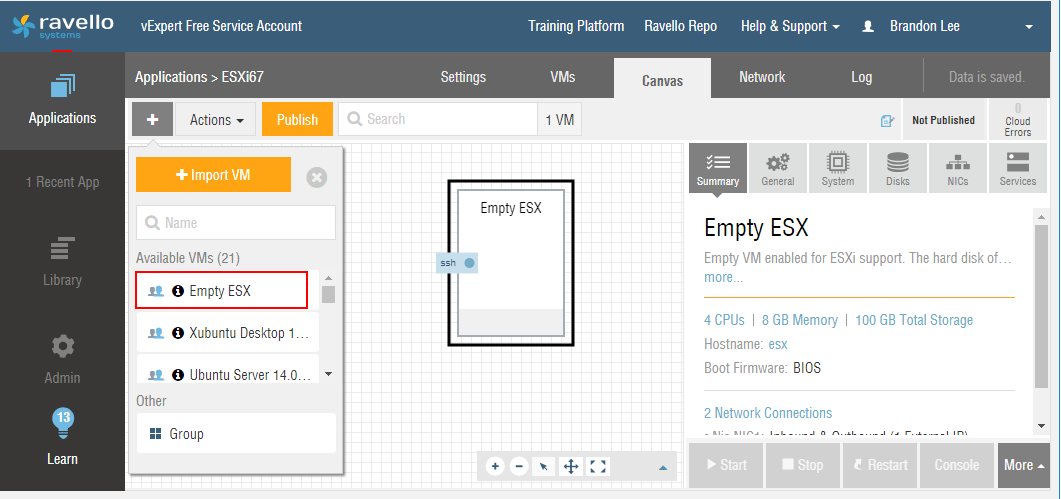Open the Library section
The width and height of the screenshot is (1061, 499).
(x=62, y=261)
